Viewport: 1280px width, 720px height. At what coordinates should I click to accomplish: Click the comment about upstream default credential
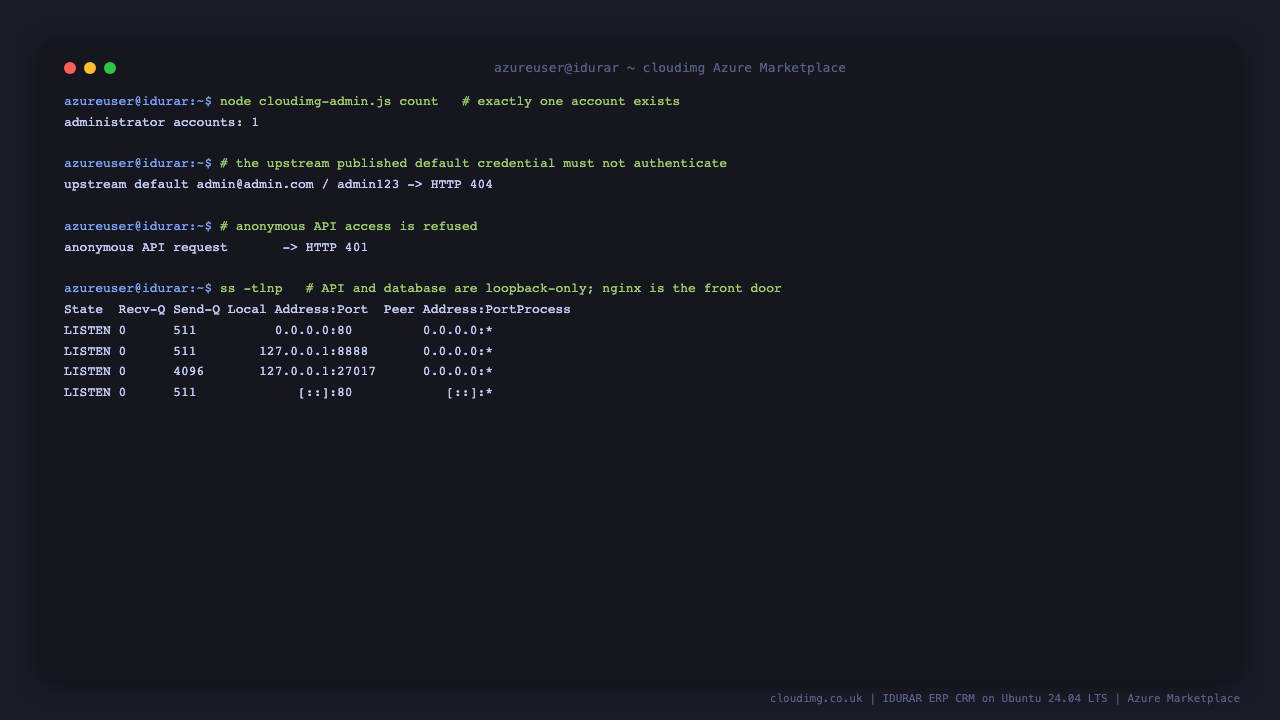tap(473, 163)
